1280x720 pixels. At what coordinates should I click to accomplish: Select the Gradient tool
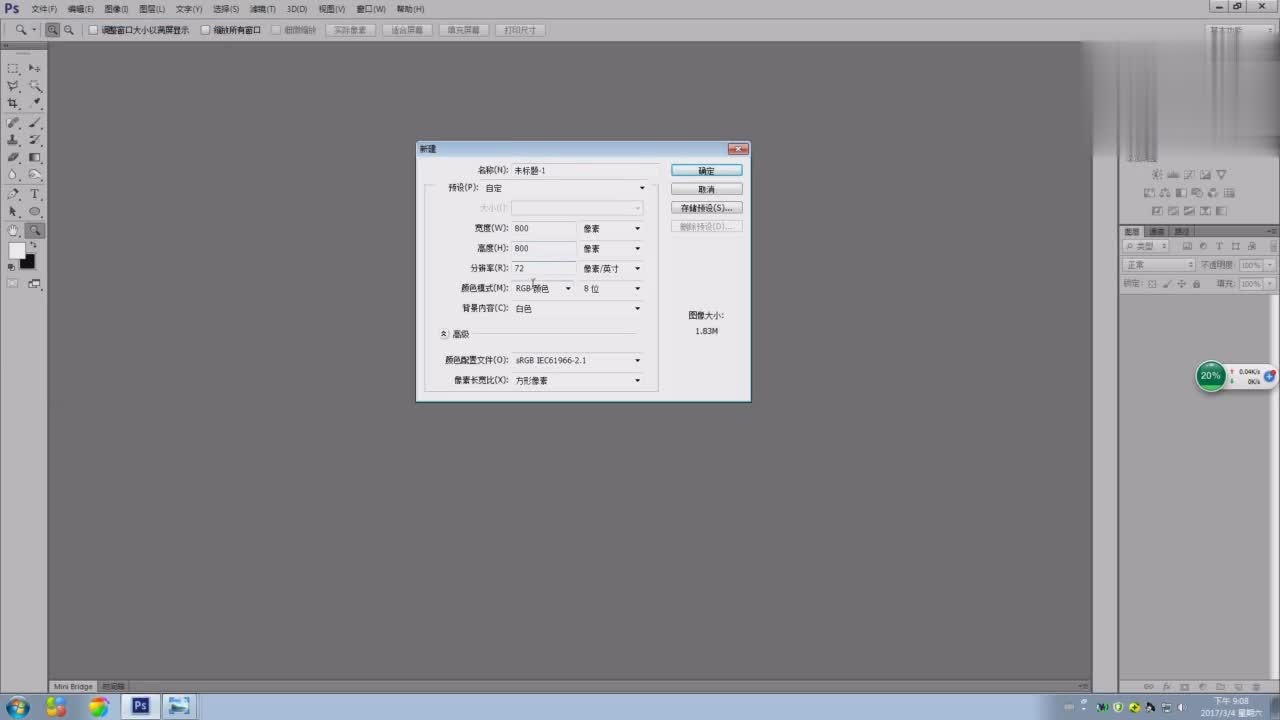pyautogui.click(x=35, y=157)
